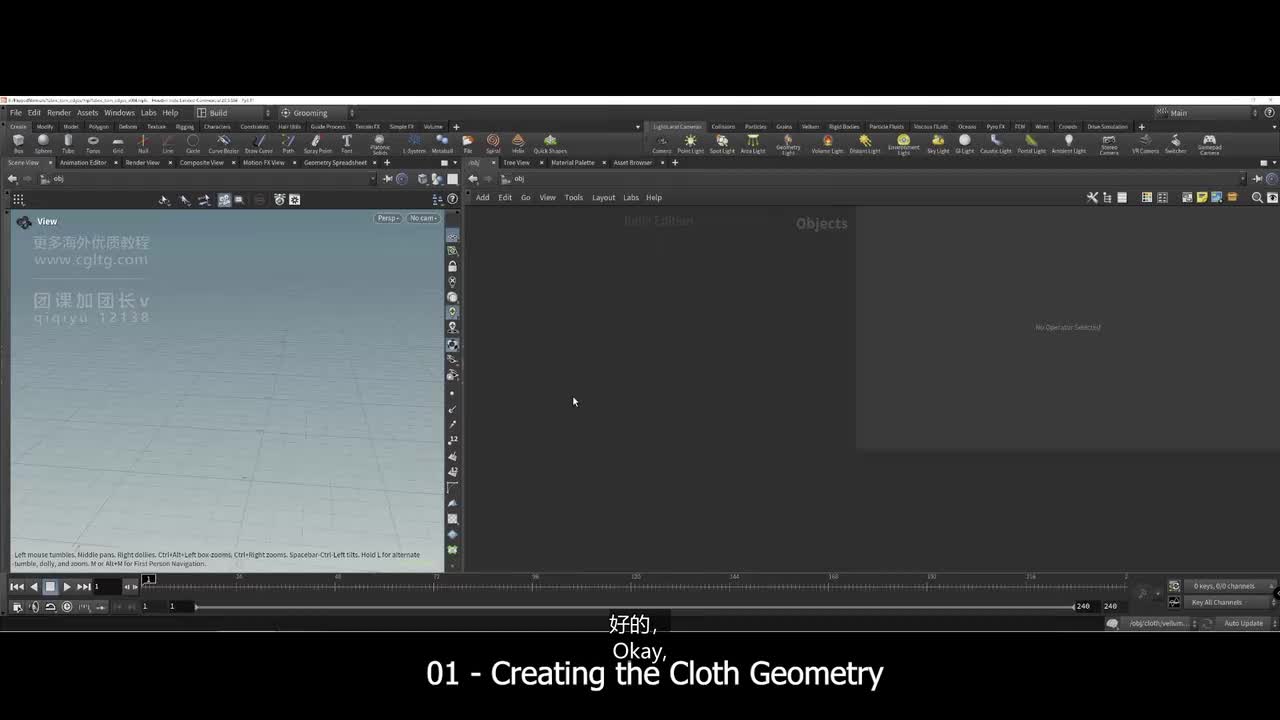Toggle the Scene View pane pin

[x=388, y=179]
